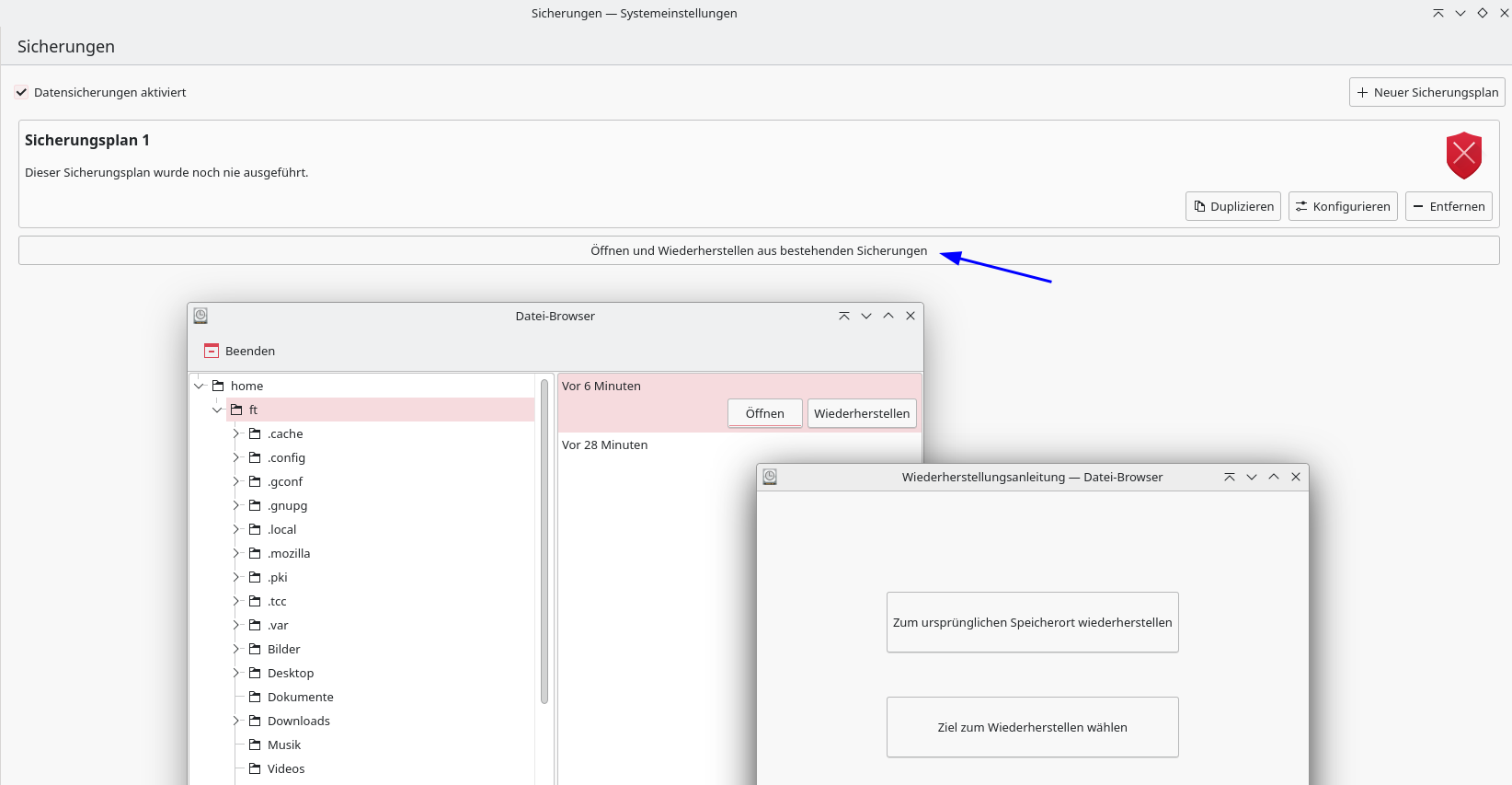This screenshot has height=785, width=1512.
Task: Collapse the ft folder tree node
Action: (217, 410)
